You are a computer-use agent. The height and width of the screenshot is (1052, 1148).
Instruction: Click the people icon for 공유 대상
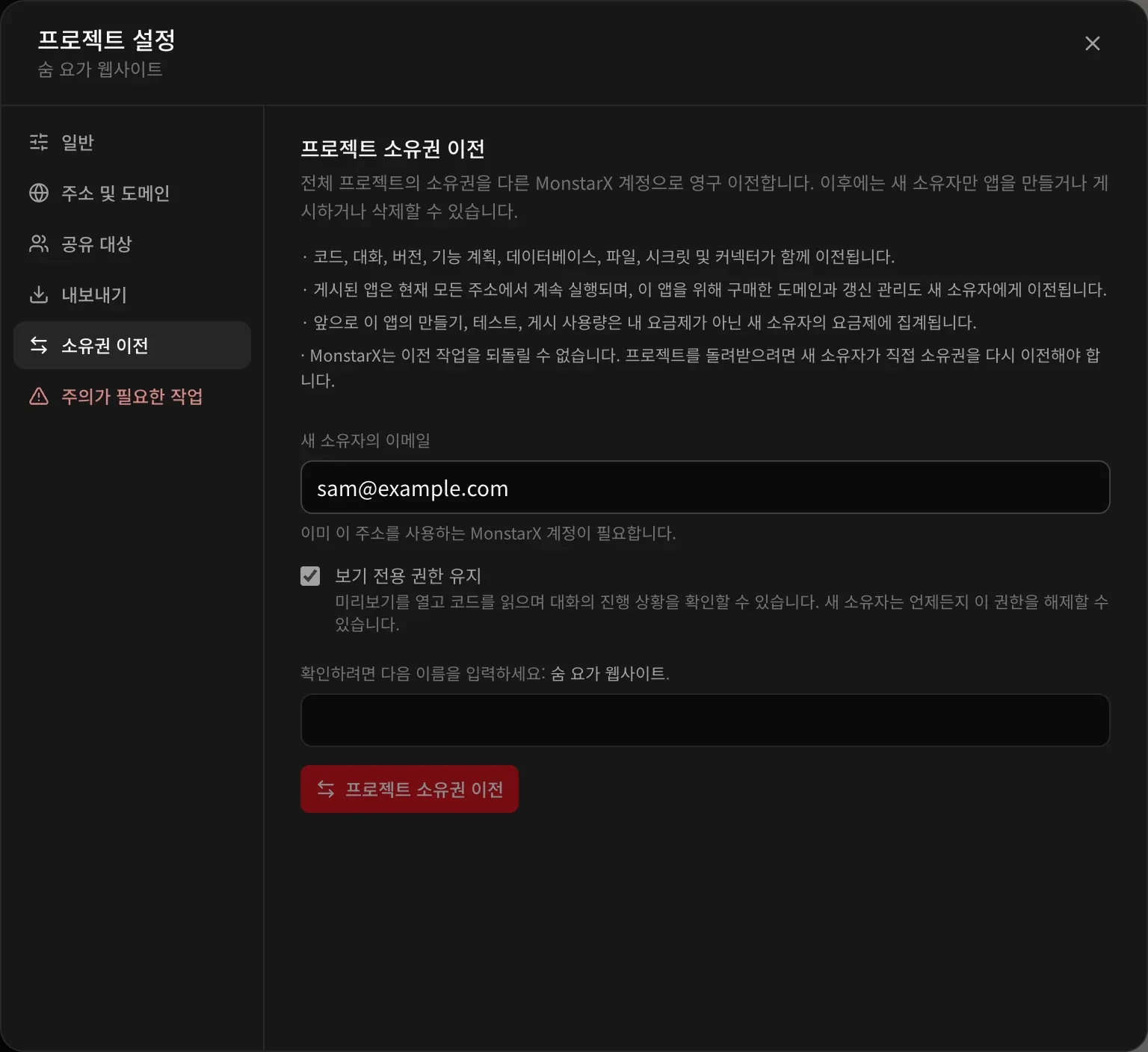point(39,244)
